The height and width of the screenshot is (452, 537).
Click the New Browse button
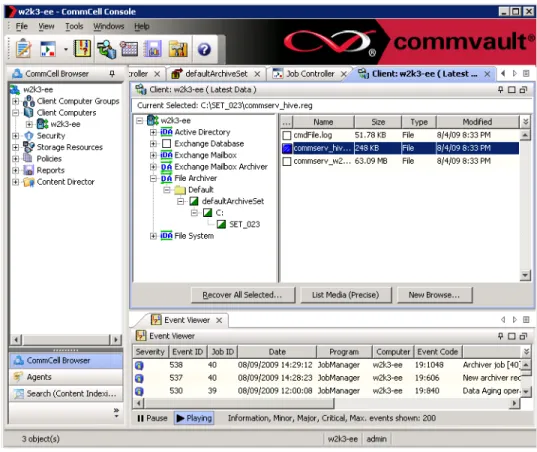point(434,295)
